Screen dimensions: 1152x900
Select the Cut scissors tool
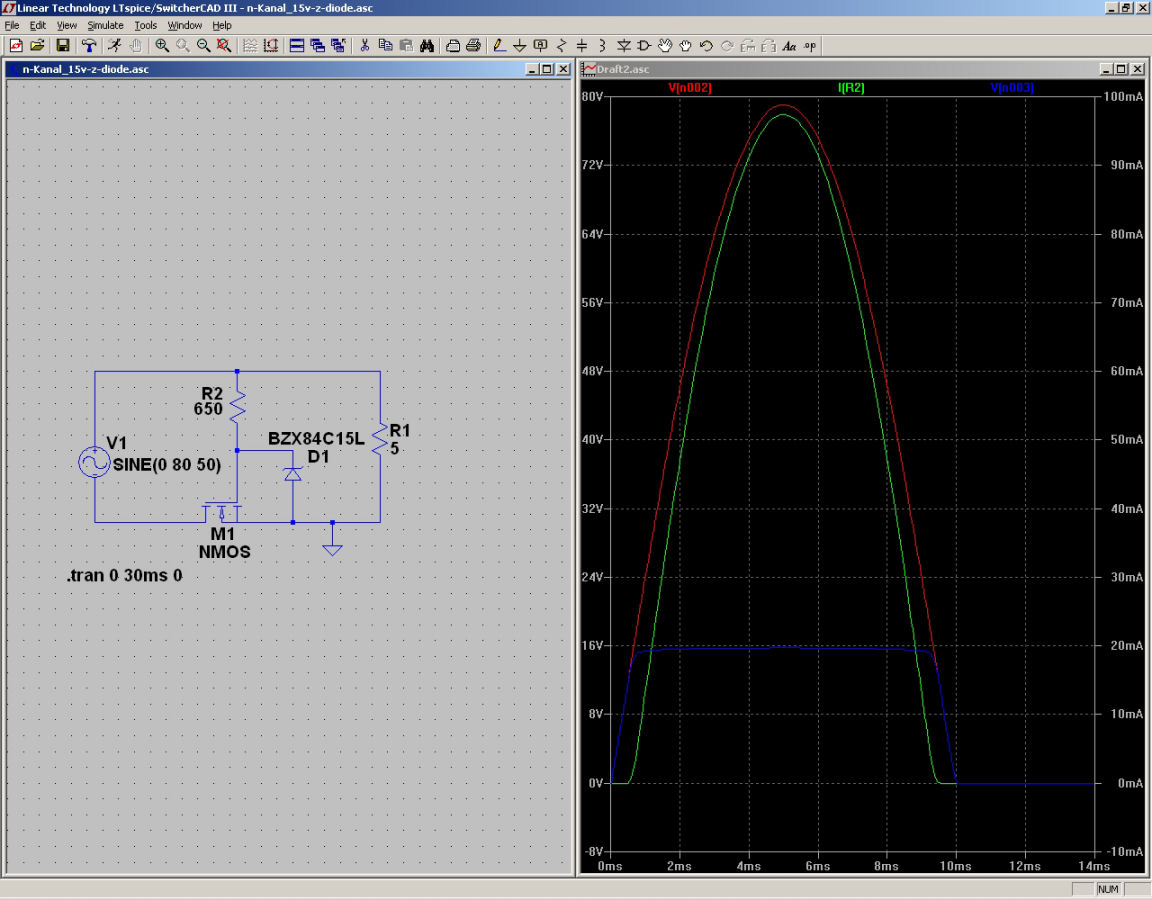pos(364,46)
